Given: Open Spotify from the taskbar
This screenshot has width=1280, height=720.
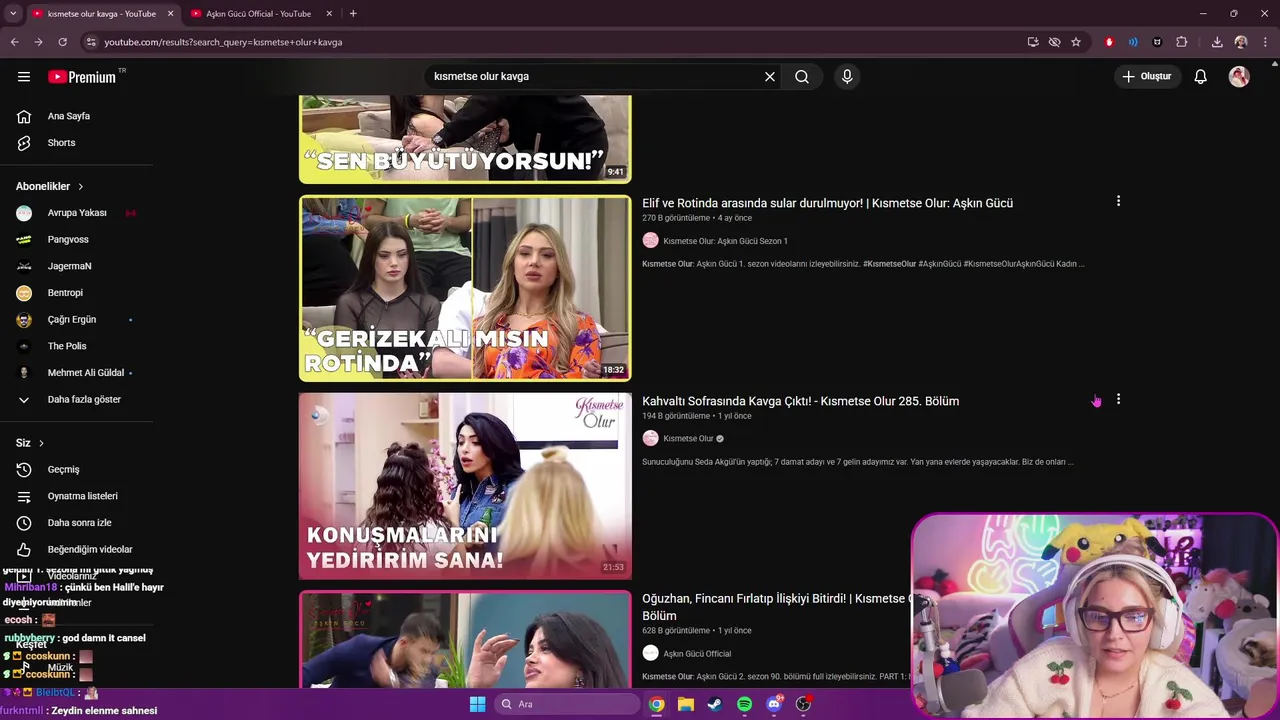Looking at the screenshot, I should [744, 704].
